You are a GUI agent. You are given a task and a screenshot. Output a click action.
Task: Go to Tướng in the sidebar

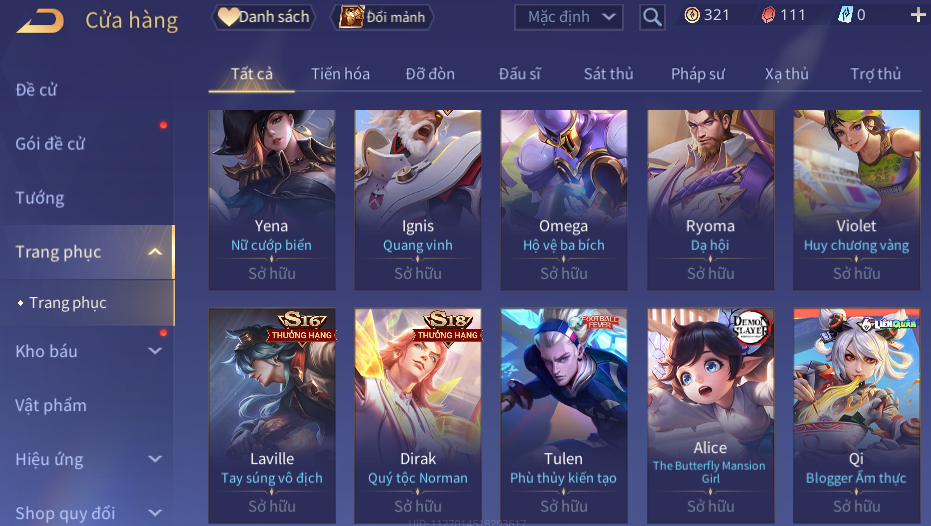(x=40, y=198)
